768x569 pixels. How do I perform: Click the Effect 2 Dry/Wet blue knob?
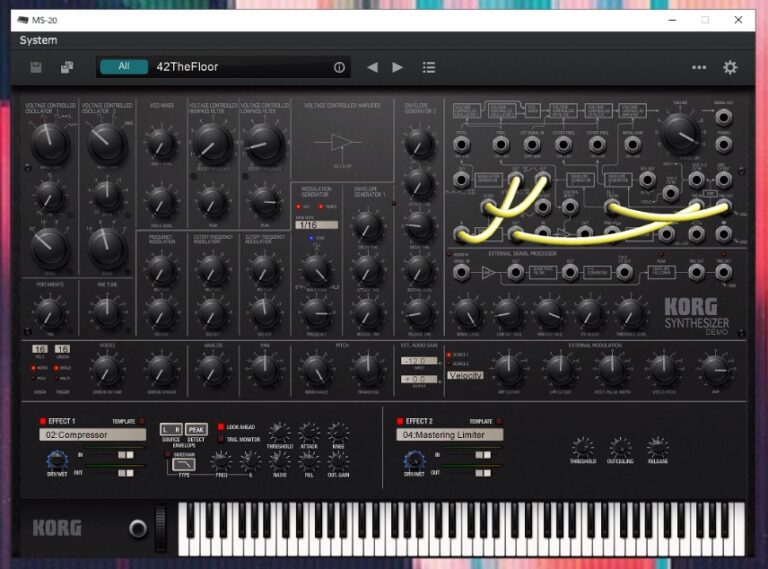(x=414, y=460)
